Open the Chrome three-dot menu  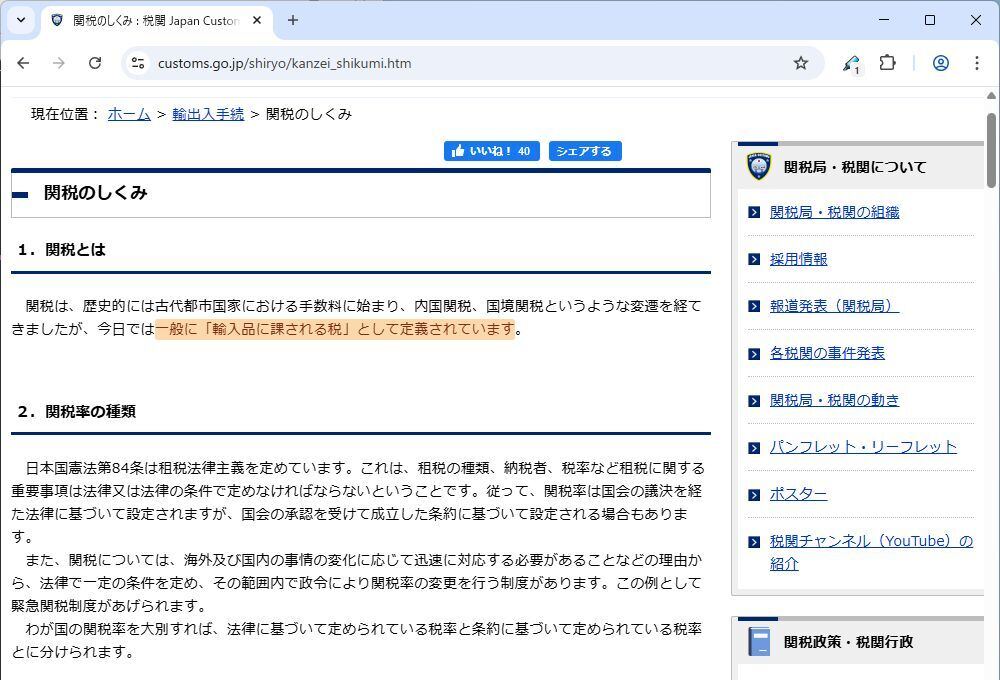tap(976, 63)
